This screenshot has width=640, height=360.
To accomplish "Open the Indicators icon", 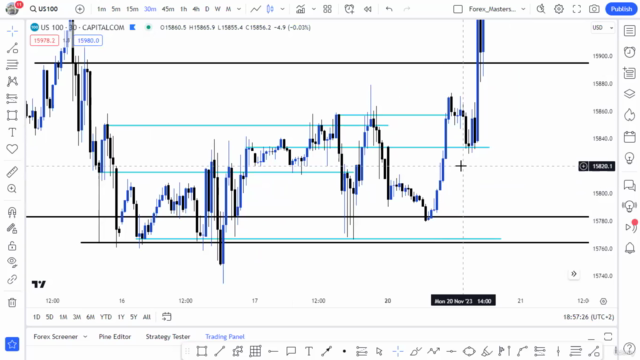I will [x=301, y=9].
